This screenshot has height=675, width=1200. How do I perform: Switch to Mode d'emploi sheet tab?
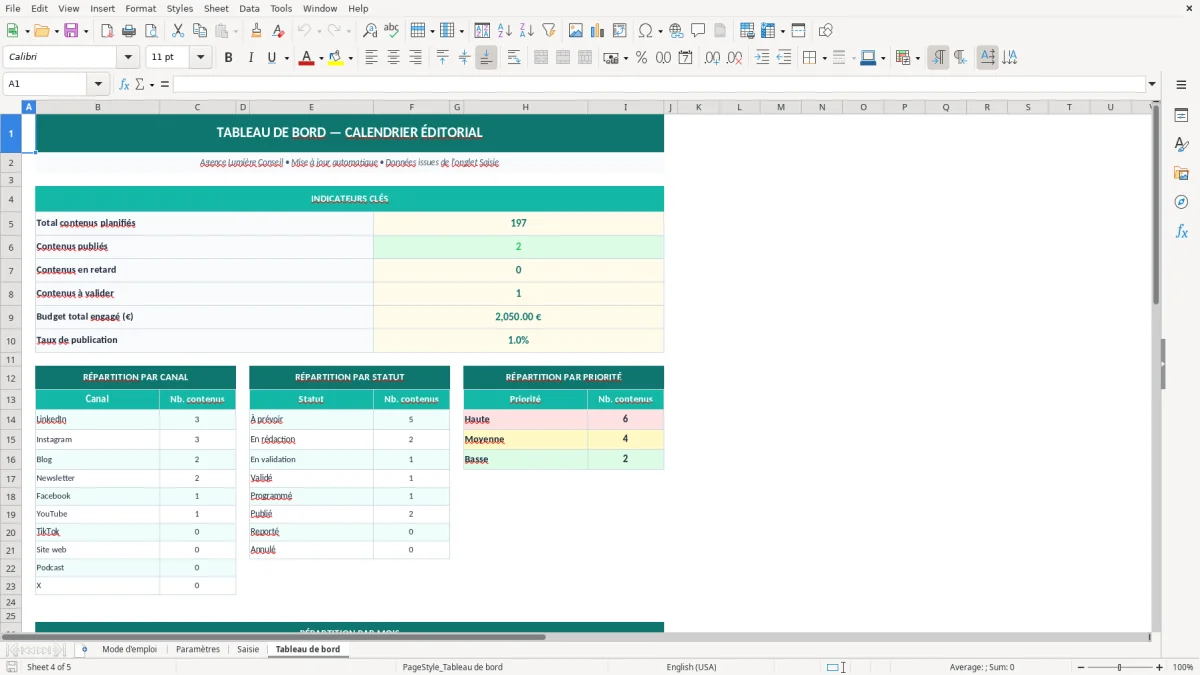point(129,649)
